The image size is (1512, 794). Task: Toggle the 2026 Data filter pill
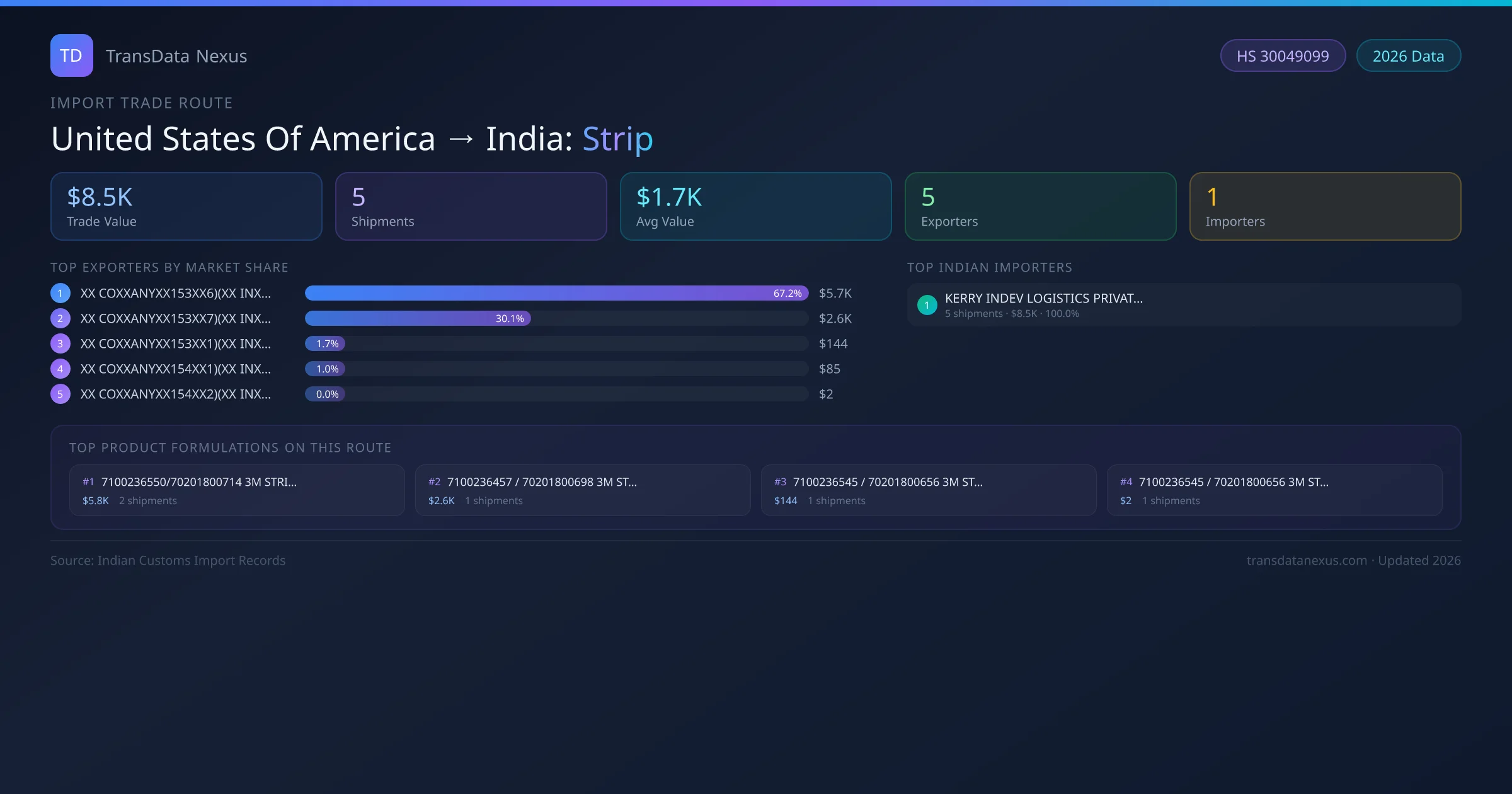pyautogui.click(x=1408, y=55)
